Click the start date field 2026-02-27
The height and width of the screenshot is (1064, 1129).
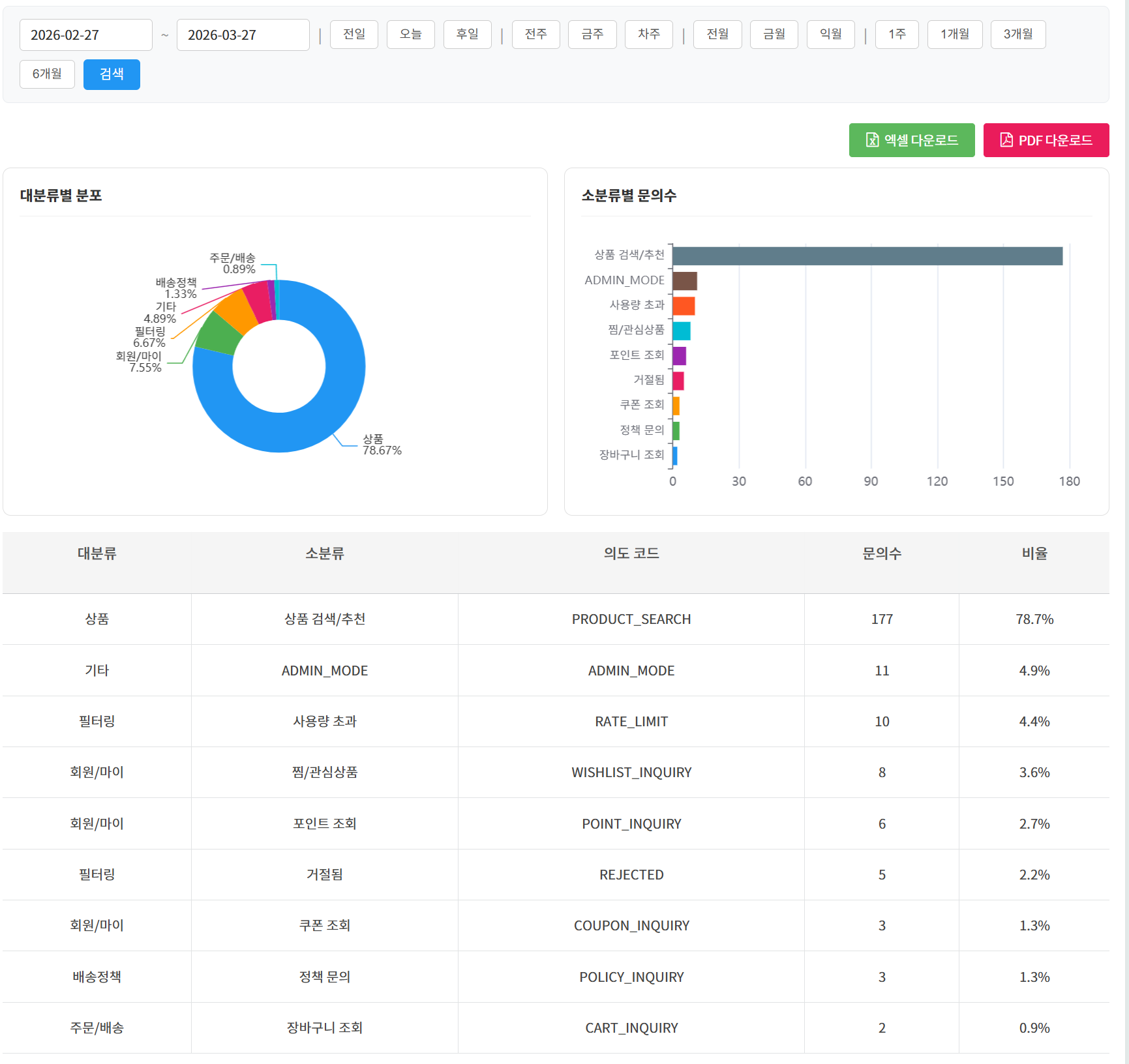[85, 35]
